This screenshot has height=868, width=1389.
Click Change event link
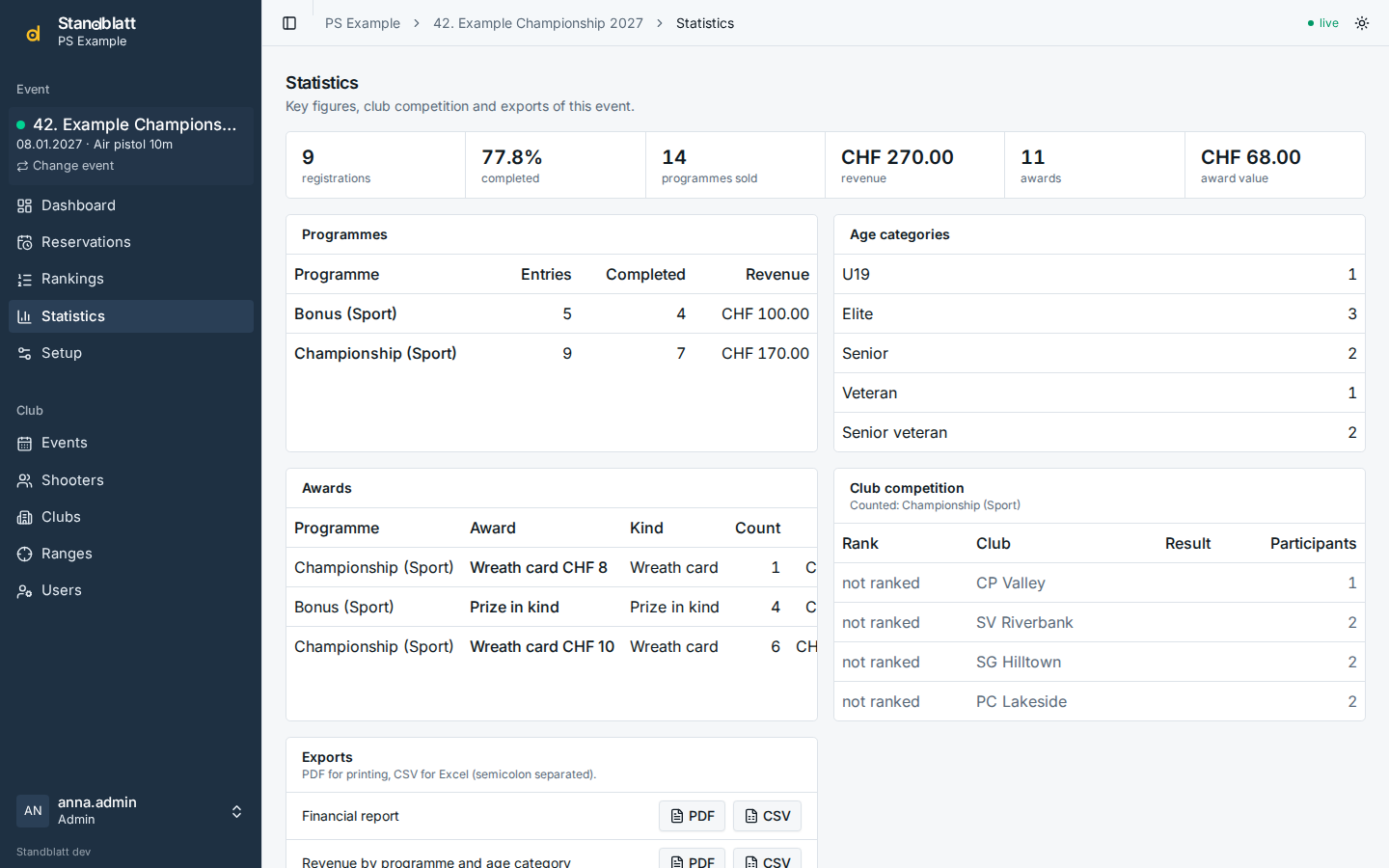pyautogui.click(x=66, y=166)
